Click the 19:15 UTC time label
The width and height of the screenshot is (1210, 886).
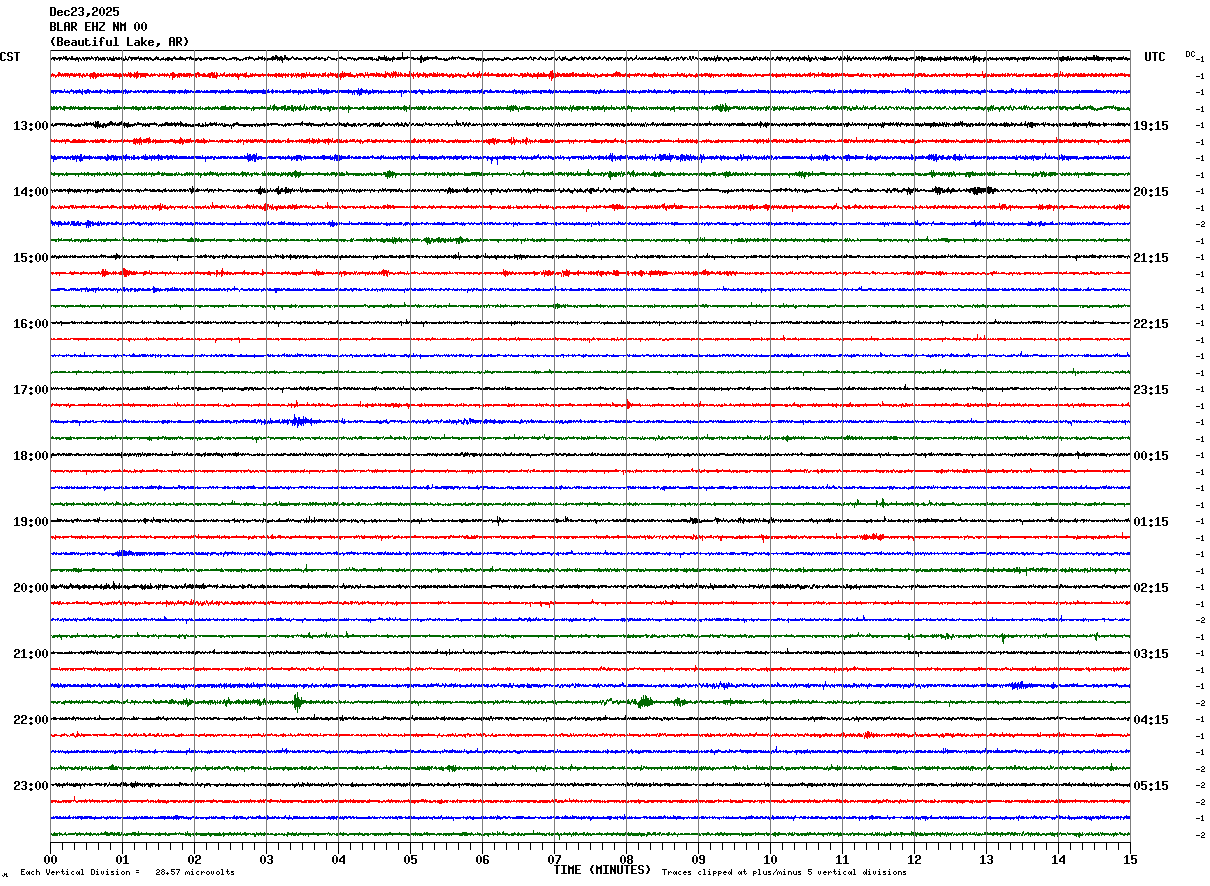pos(1151,126)
